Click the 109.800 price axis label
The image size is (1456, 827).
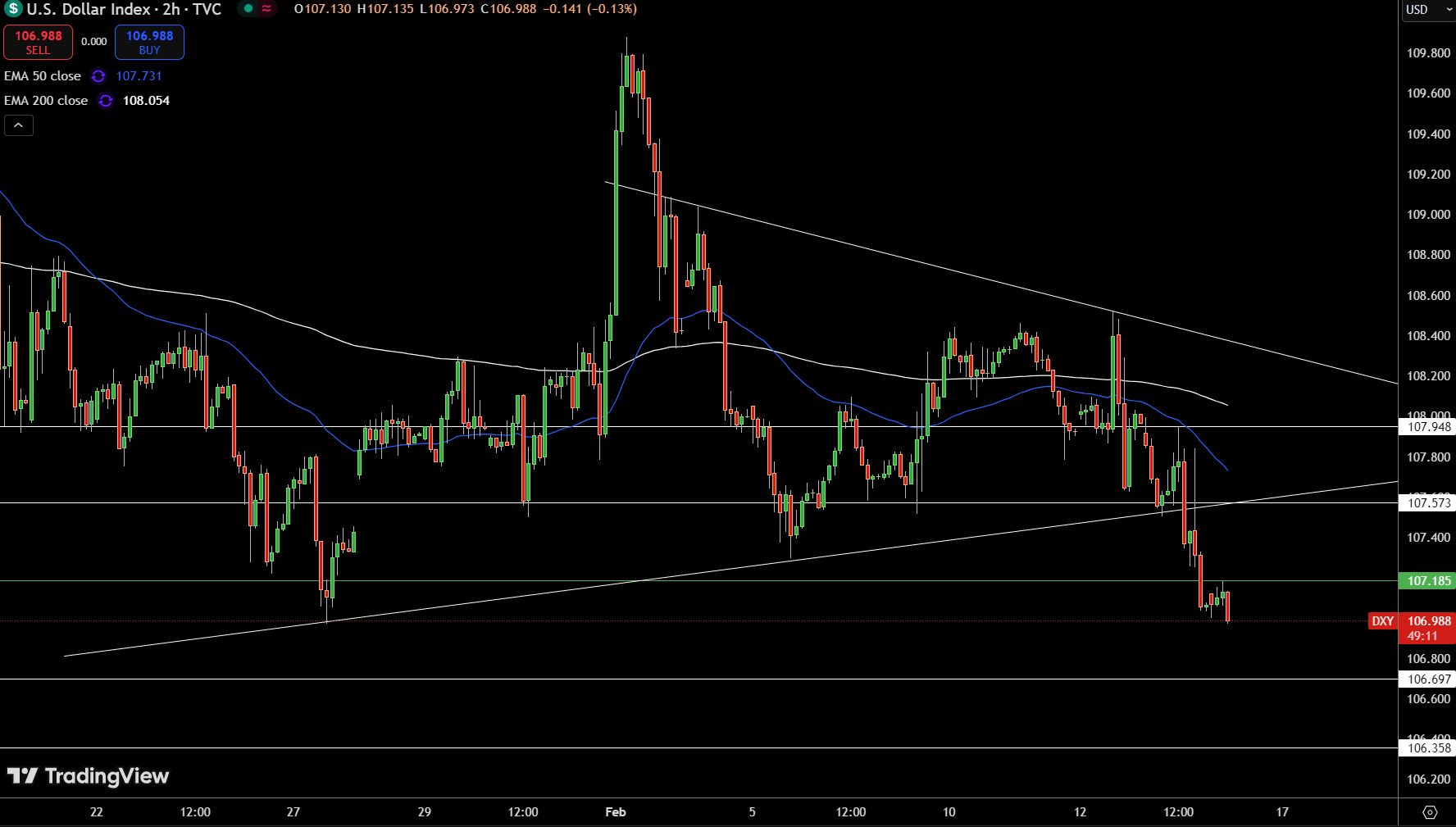point(1428,53)
